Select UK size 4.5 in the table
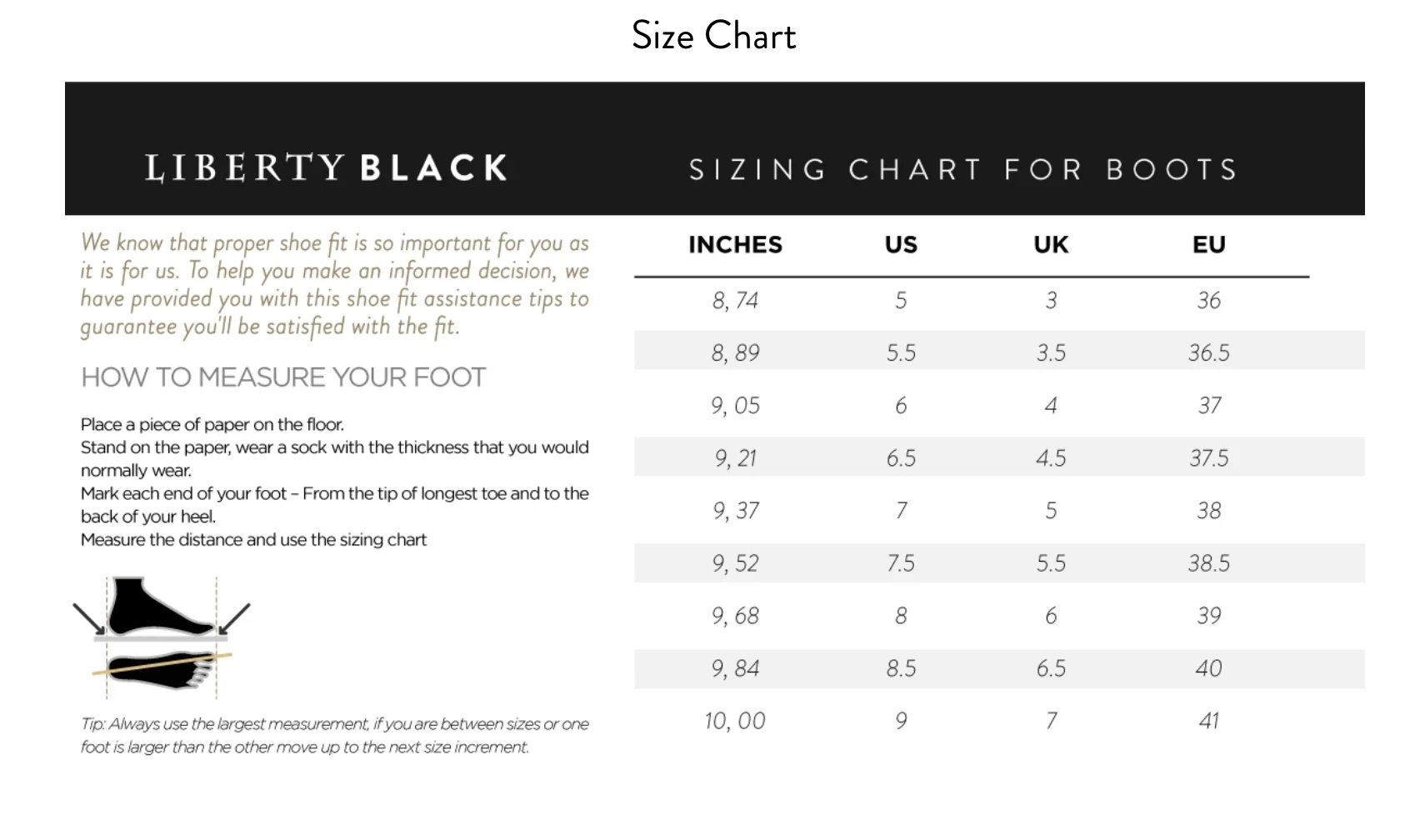Image resolution: width=1420 pixels, height=840 pixels. 1051,458
